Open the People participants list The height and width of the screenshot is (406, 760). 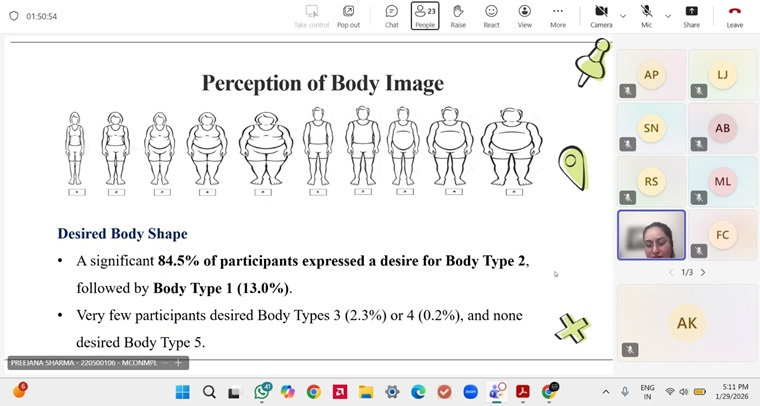pos(425,15)
